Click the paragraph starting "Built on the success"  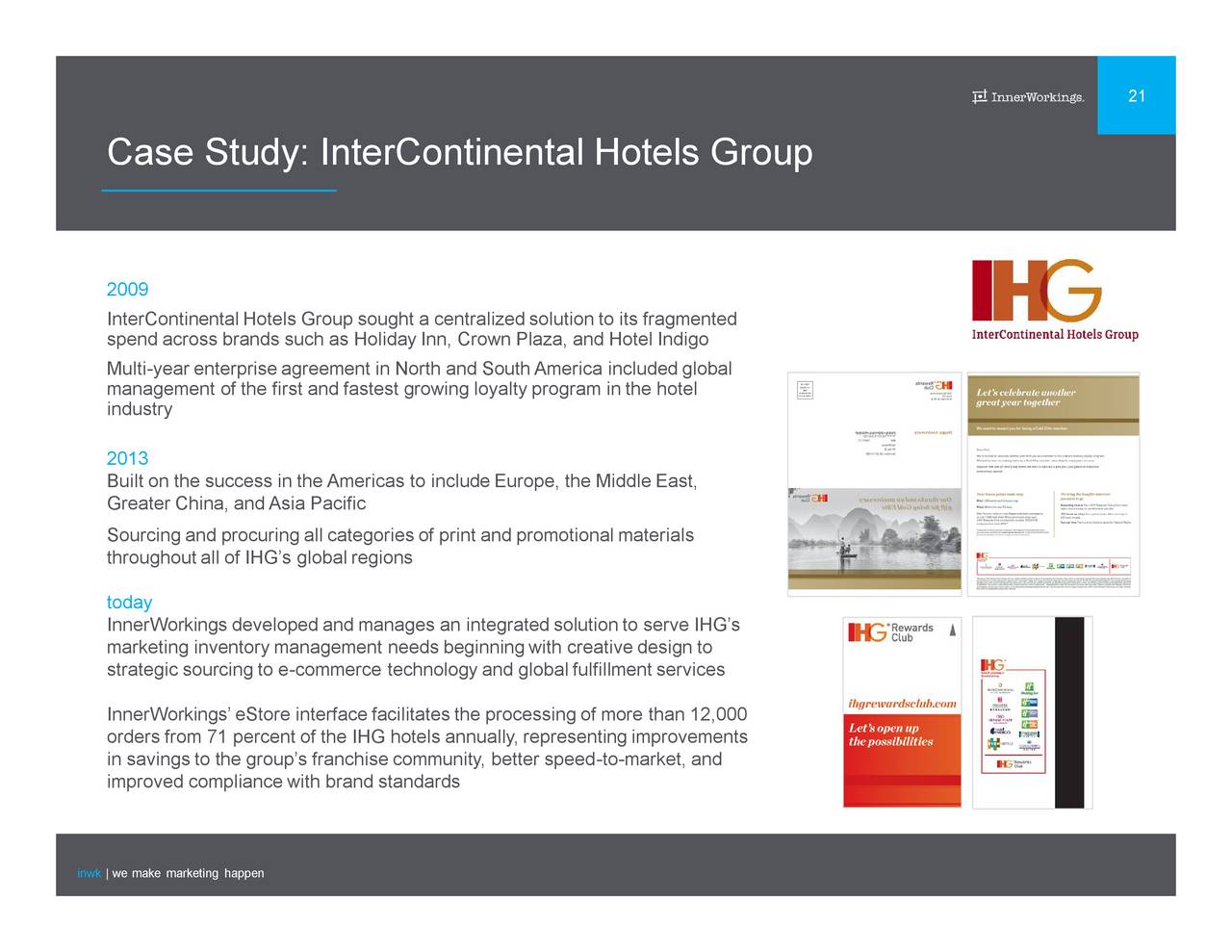(x=401, y=492)
